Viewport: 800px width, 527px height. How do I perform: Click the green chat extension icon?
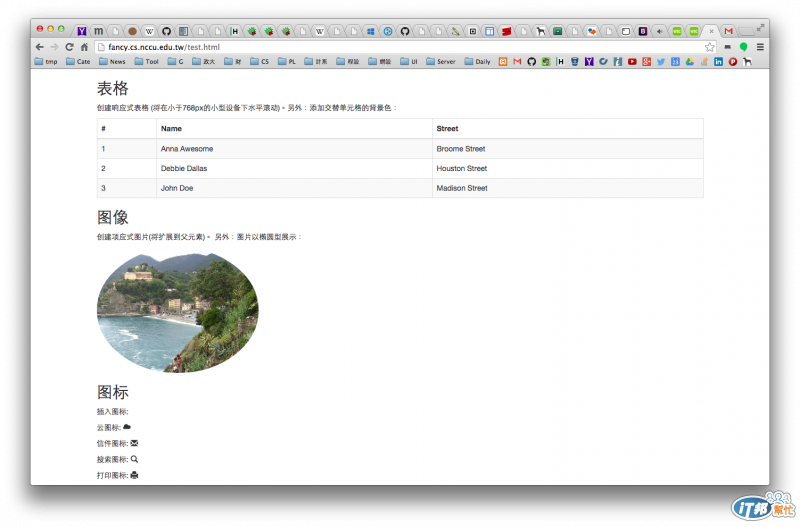coord(743,47)
